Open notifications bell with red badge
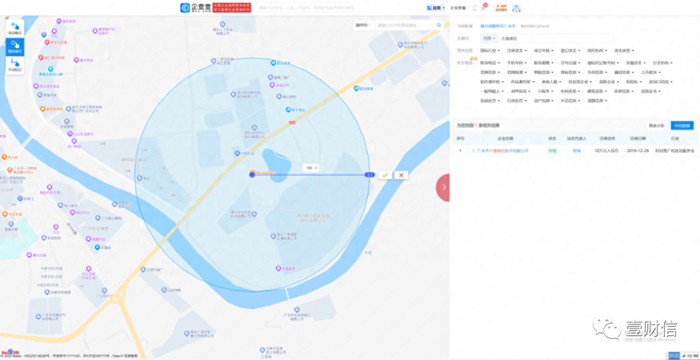 click(x=483, y=8)
